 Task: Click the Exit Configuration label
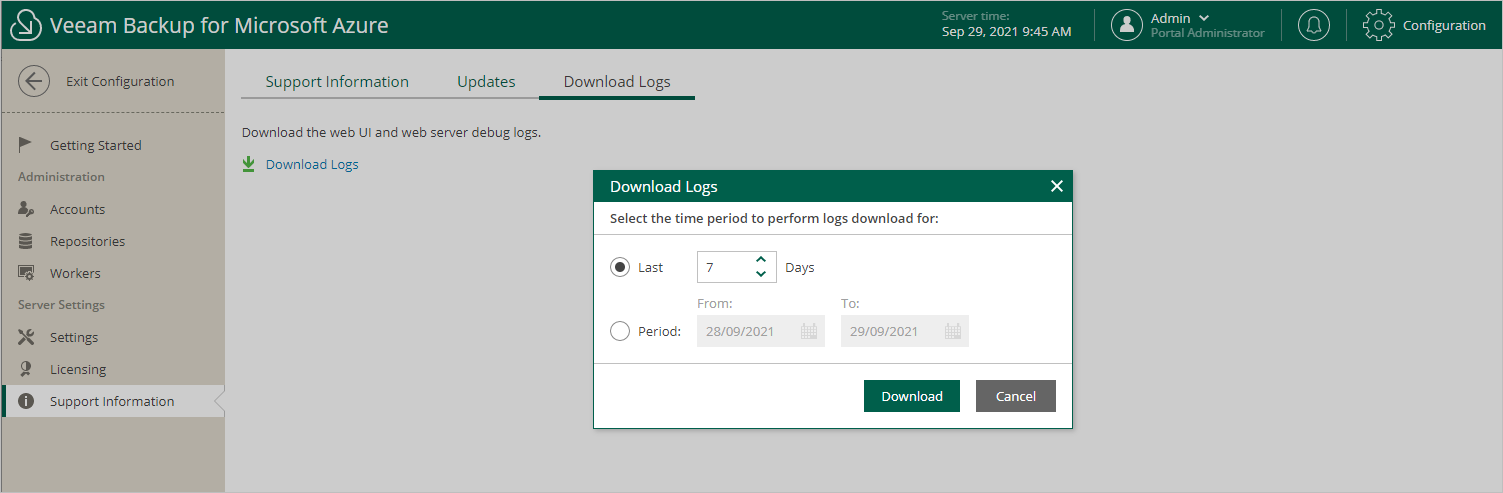pos(120,81)
